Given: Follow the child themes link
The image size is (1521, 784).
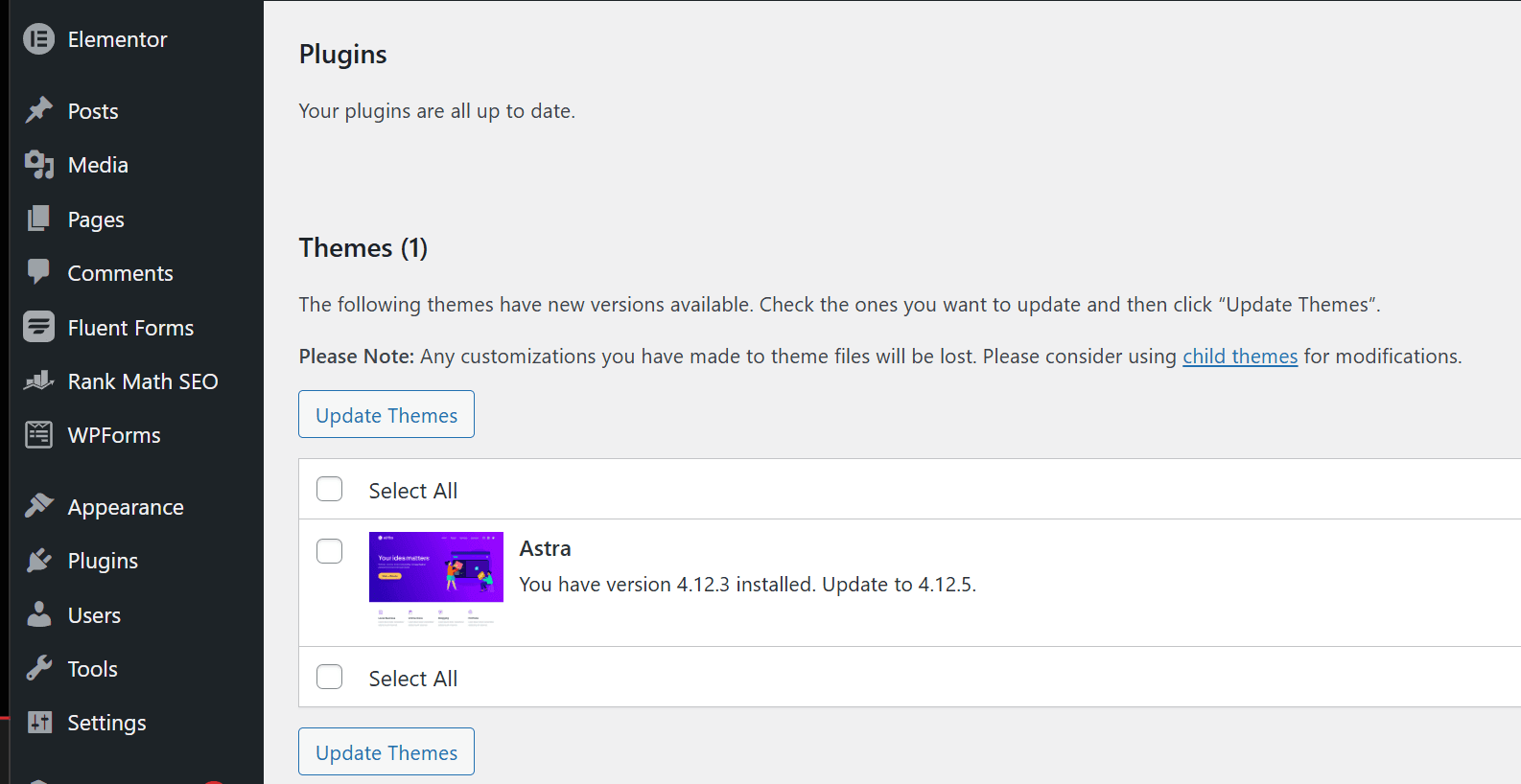Looking at the screenshot, I should 1240,357.
